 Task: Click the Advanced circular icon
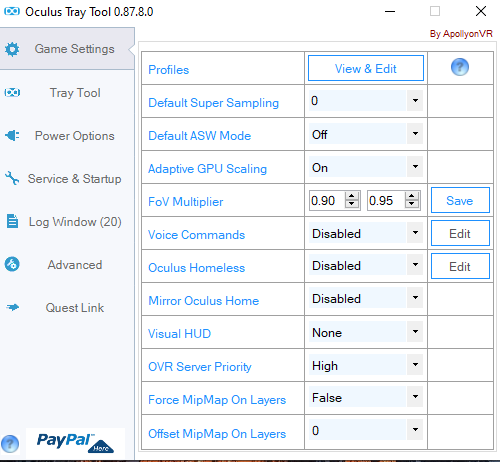(x=12, y=264)
